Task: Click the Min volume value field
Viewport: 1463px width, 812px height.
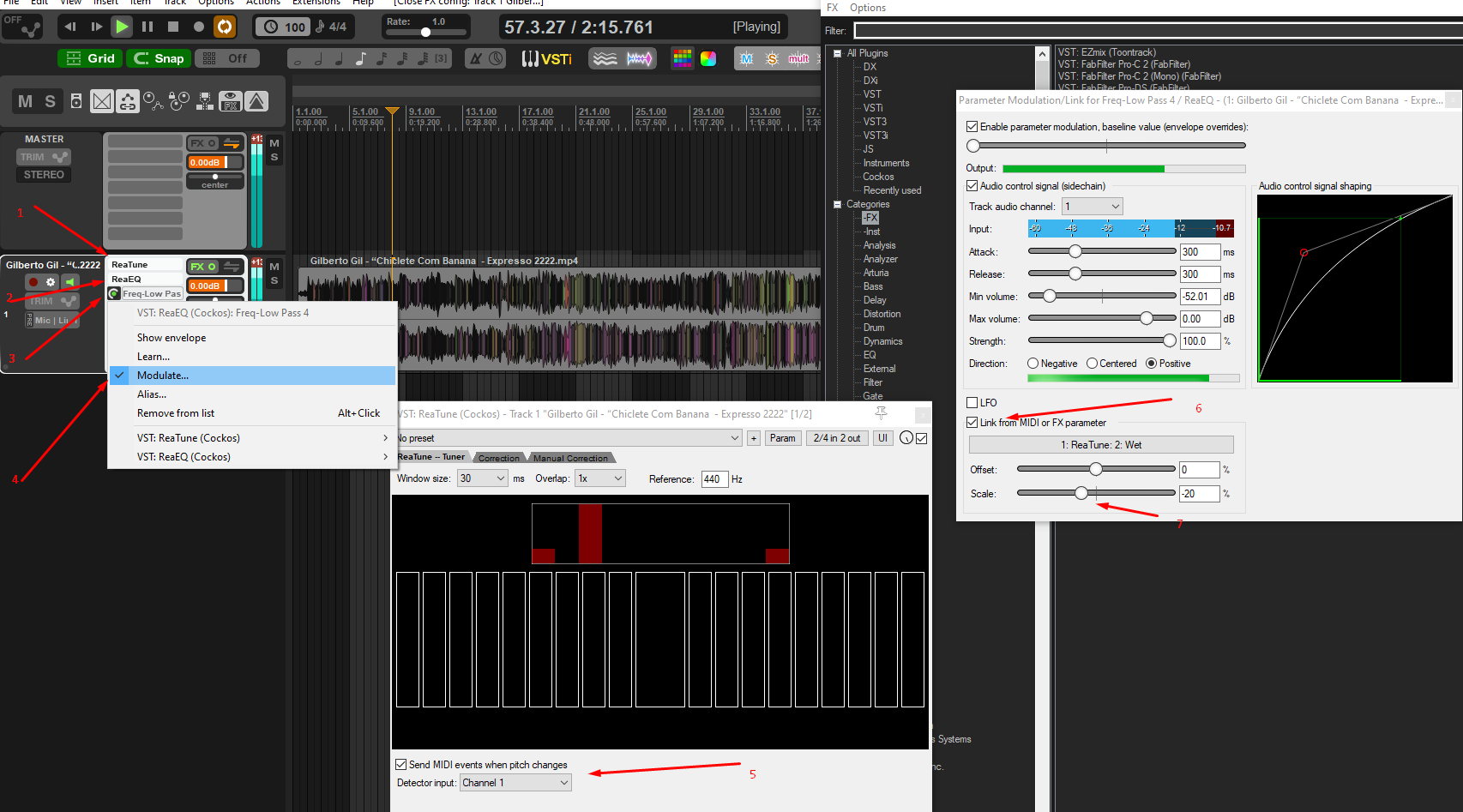Action: tap(1200, 297)
